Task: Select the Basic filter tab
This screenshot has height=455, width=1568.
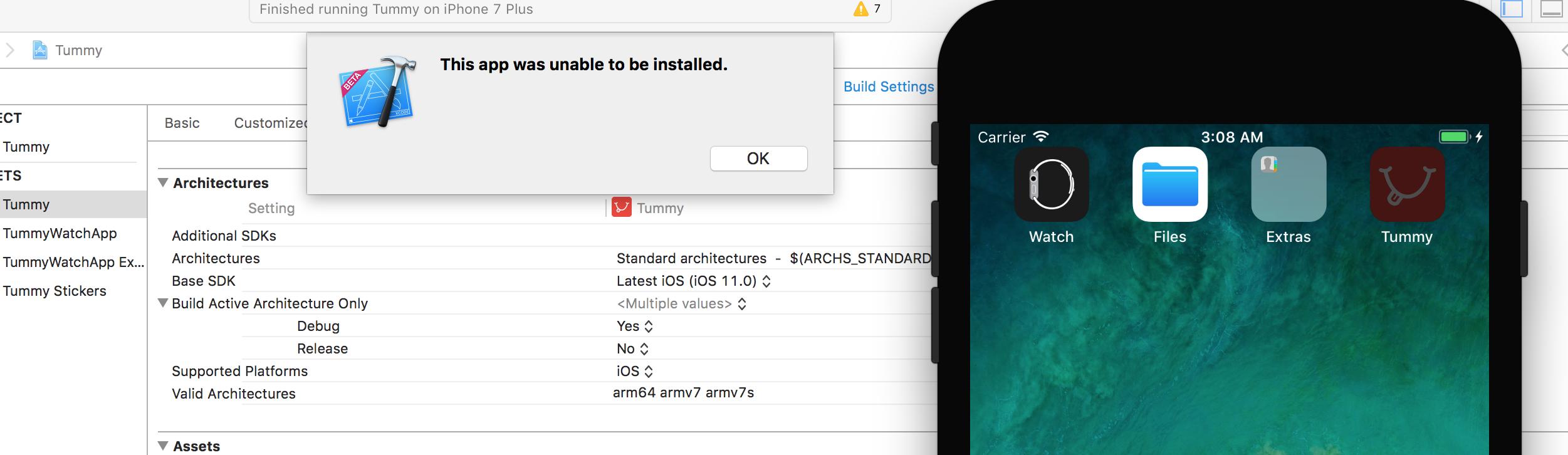Action: coord(182,123)
